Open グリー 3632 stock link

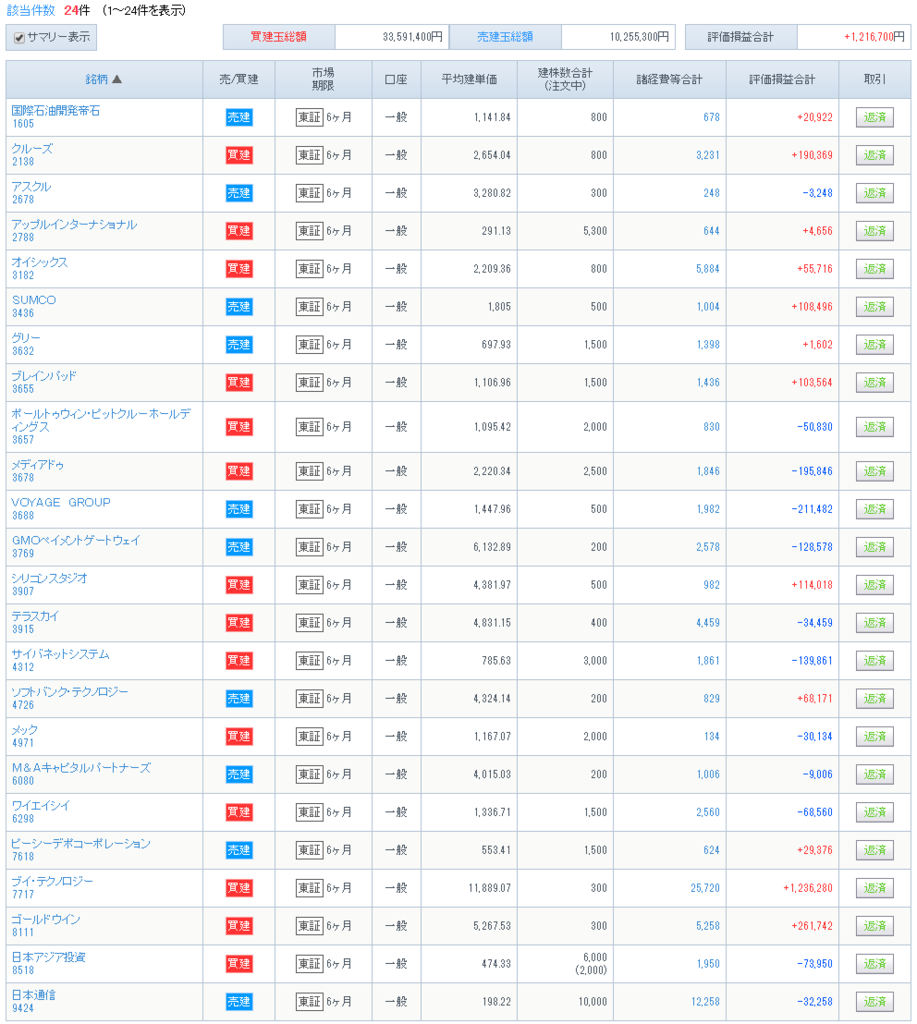click(26, 338)
